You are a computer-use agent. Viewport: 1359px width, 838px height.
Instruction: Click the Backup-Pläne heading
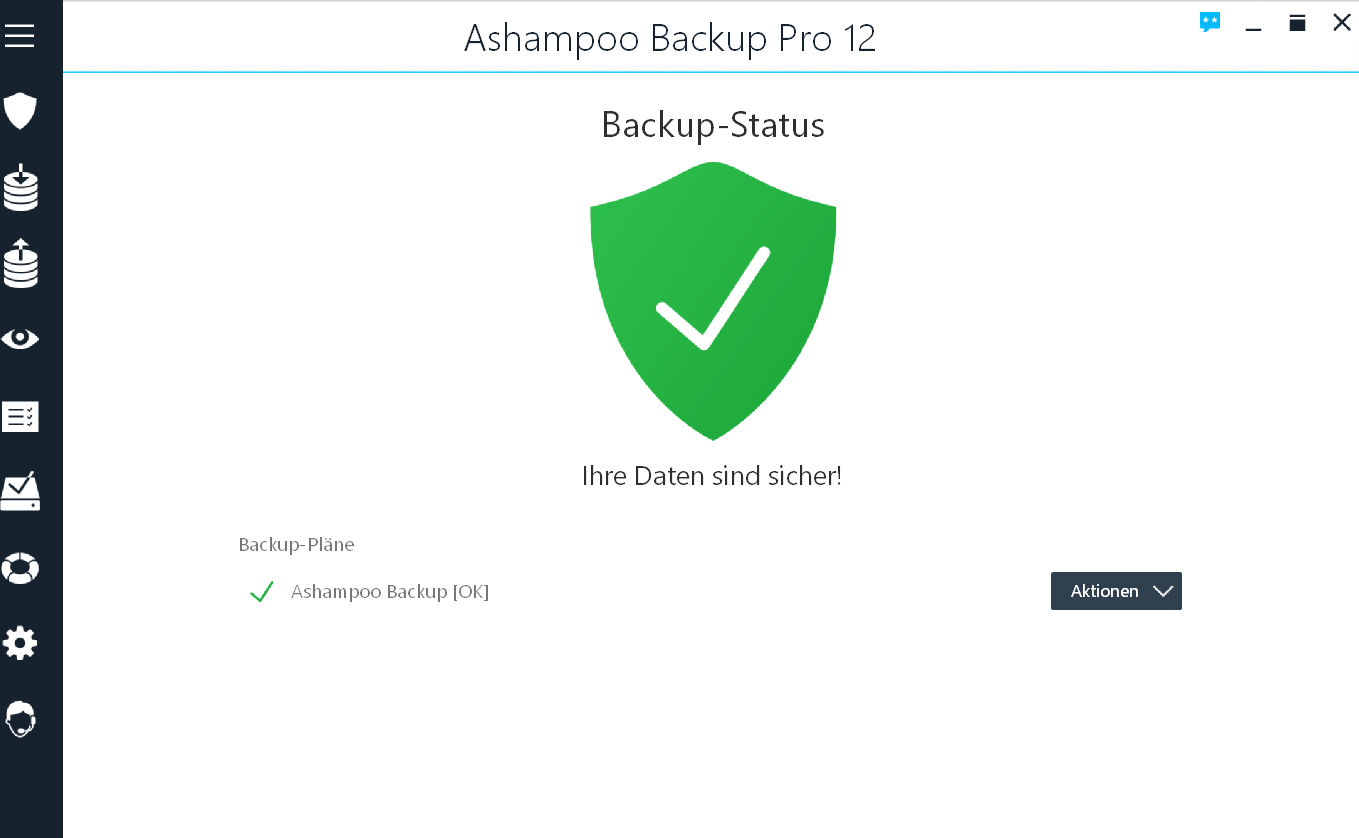296,545
